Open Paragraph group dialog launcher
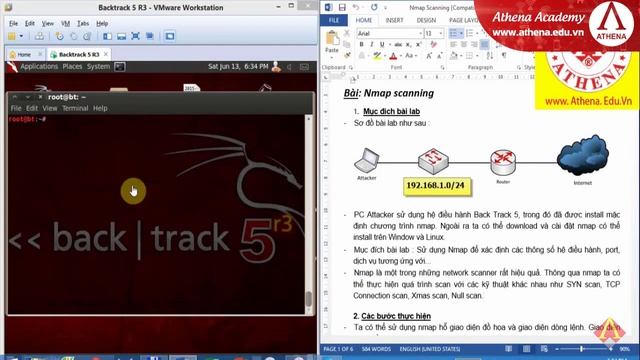The width and height of the screenshot is (640, 360). click(x=519, y=67)
